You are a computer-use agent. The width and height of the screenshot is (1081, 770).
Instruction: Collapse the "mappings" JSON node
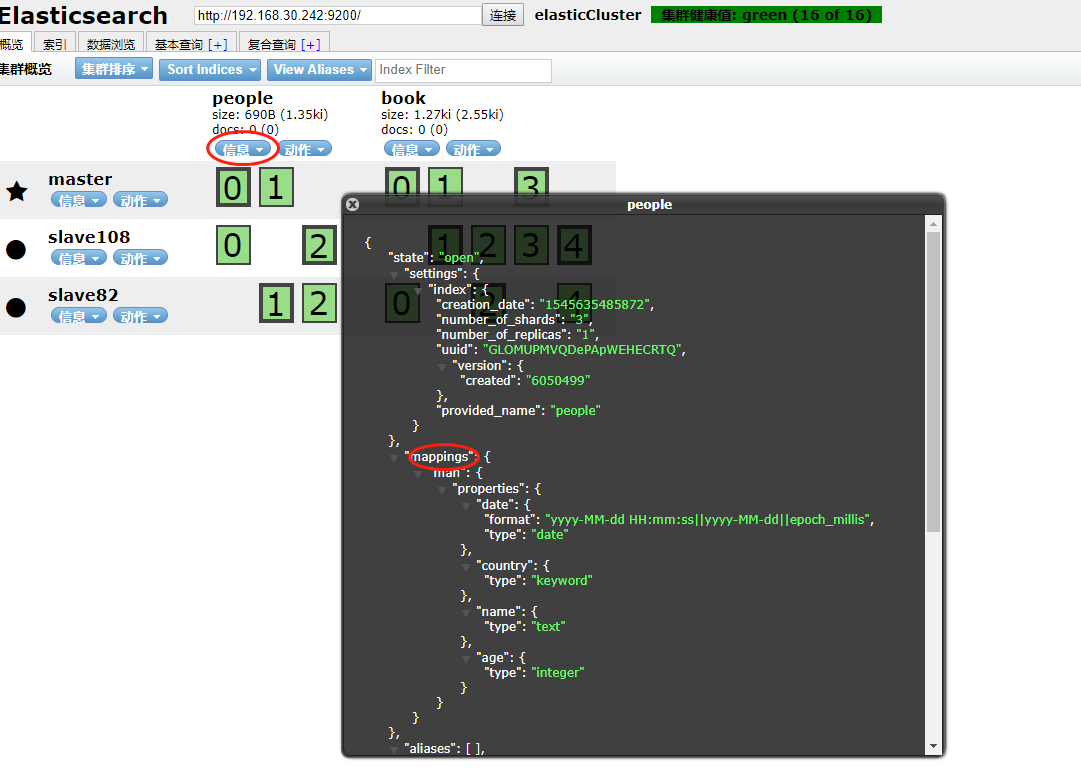(x=394, y=458)
